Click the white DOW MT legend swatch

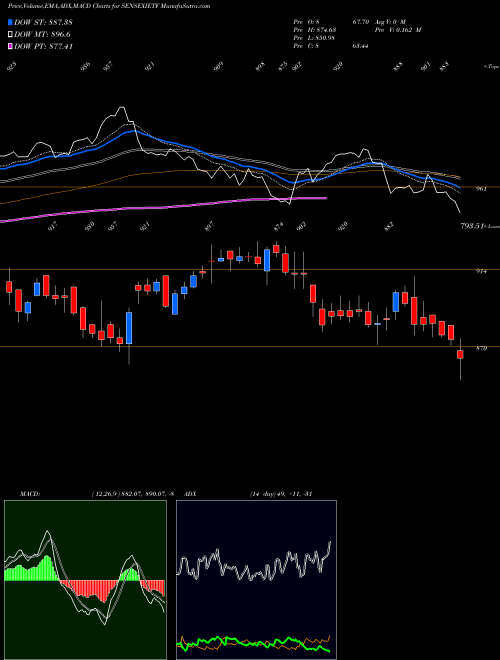(10, 35)
